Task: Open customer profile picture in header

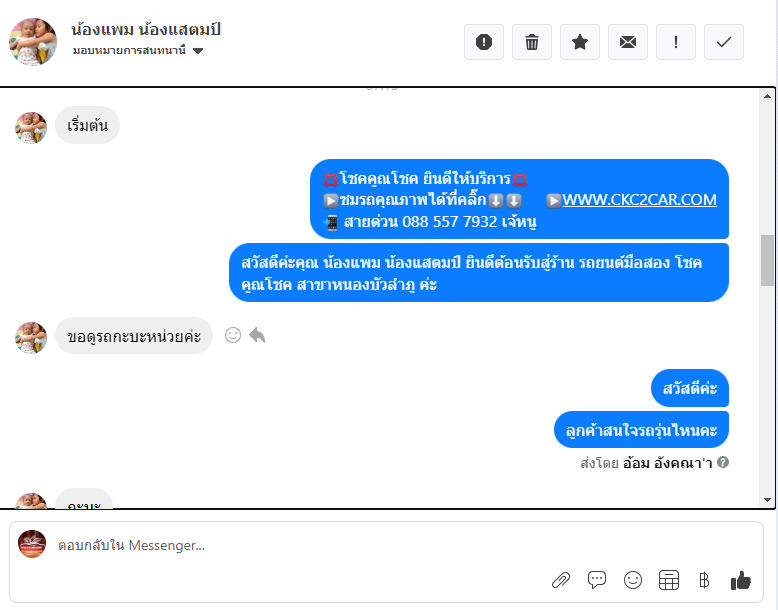Action: (x=33, y=42)
